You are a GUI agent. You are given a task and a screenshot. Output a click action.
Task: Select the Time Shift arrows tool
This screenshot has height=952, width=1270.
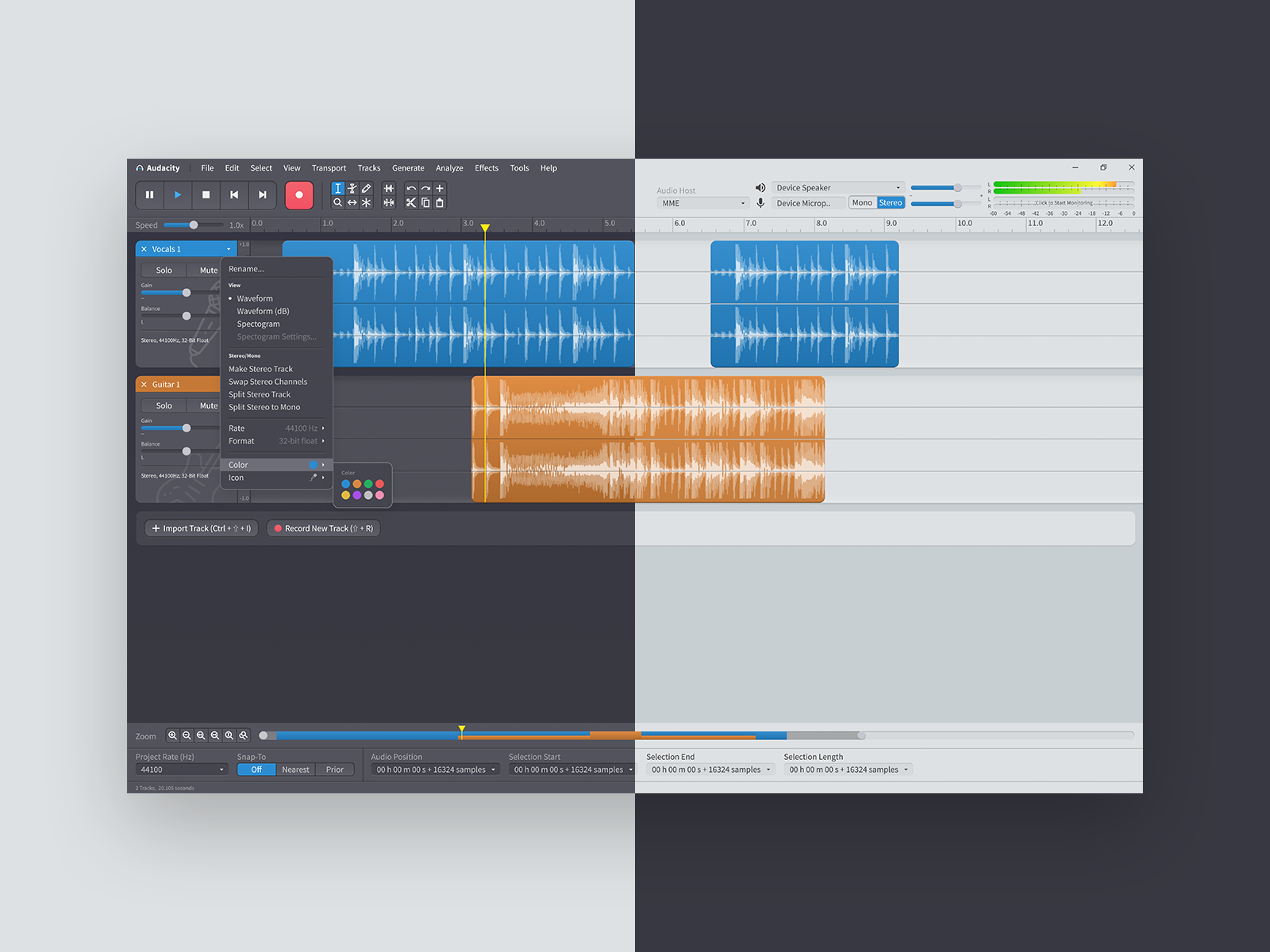pyautogui.click(x=352, y=202)
